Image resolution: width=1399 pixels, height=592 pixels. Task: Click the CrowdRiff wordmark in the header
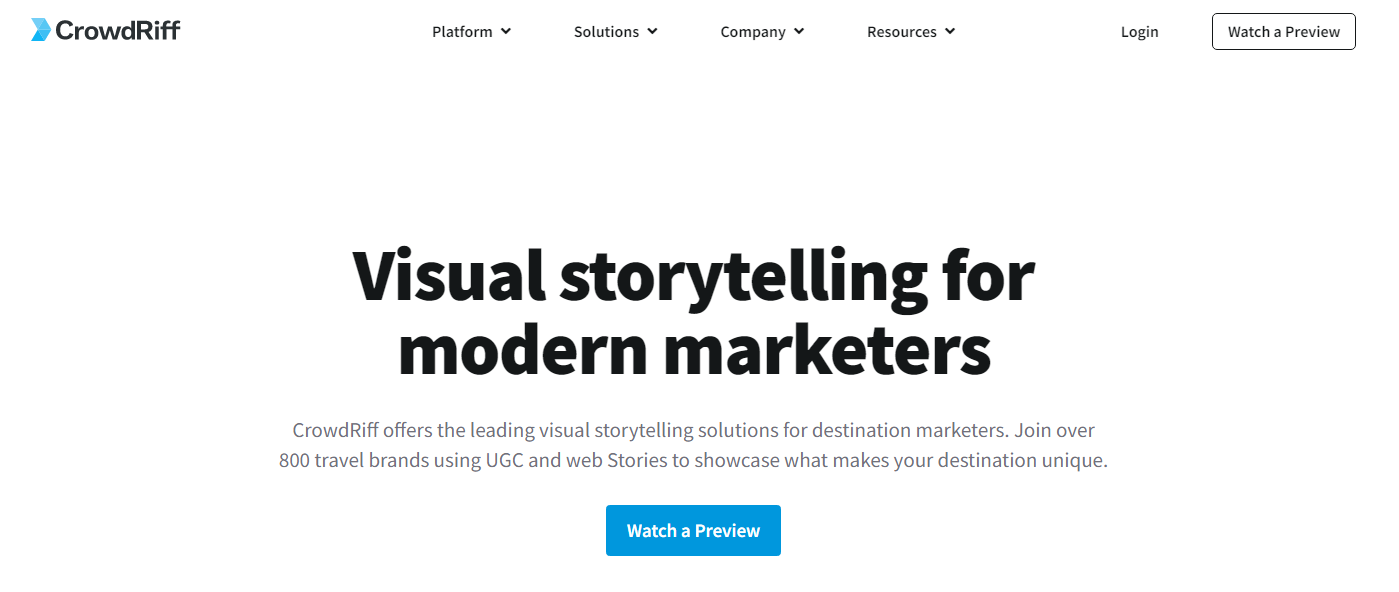point(118,31)
